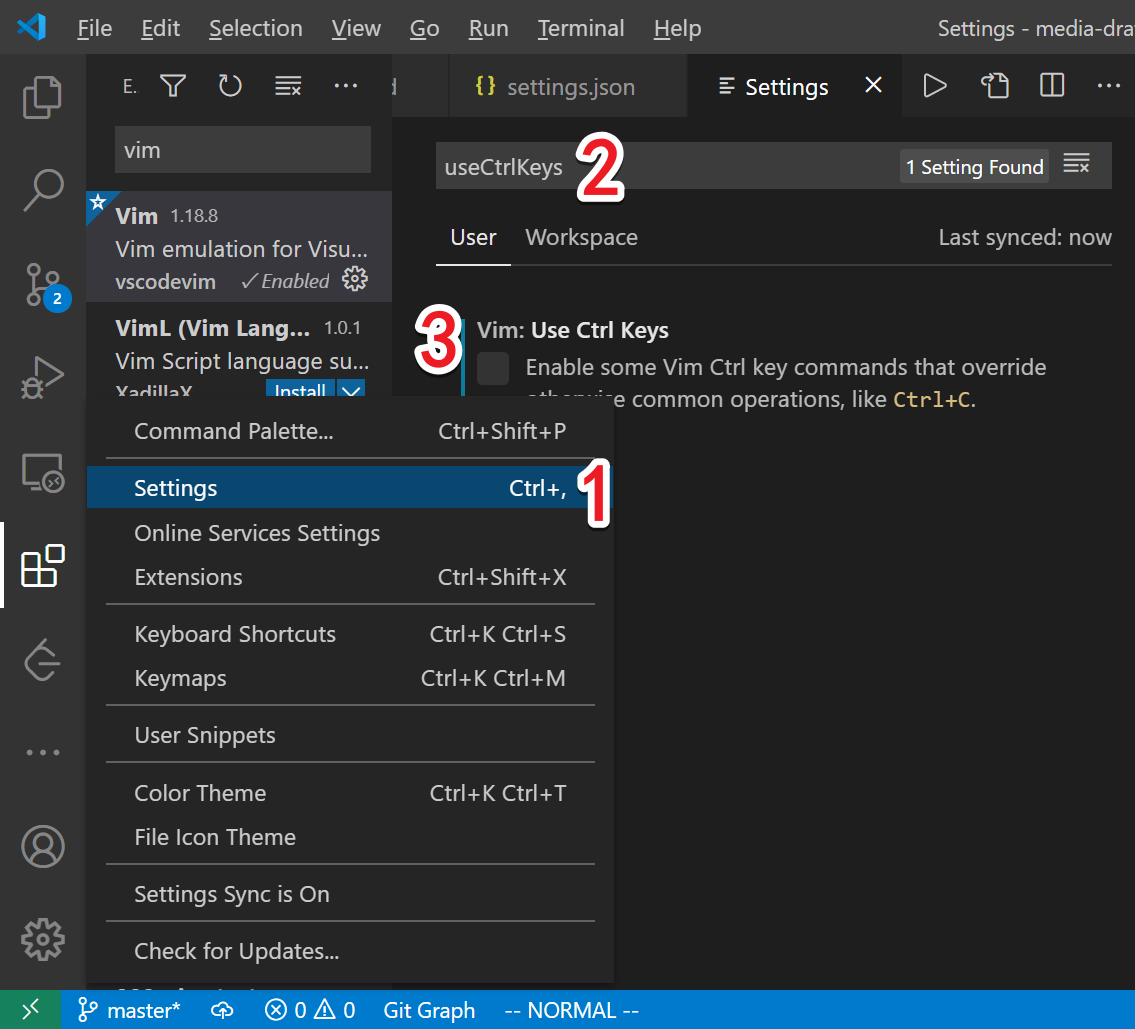Run the current file with the play icon
The height and width of the screenshot is (1029, 1135).
pyautogui.click(x=934, y=86)
